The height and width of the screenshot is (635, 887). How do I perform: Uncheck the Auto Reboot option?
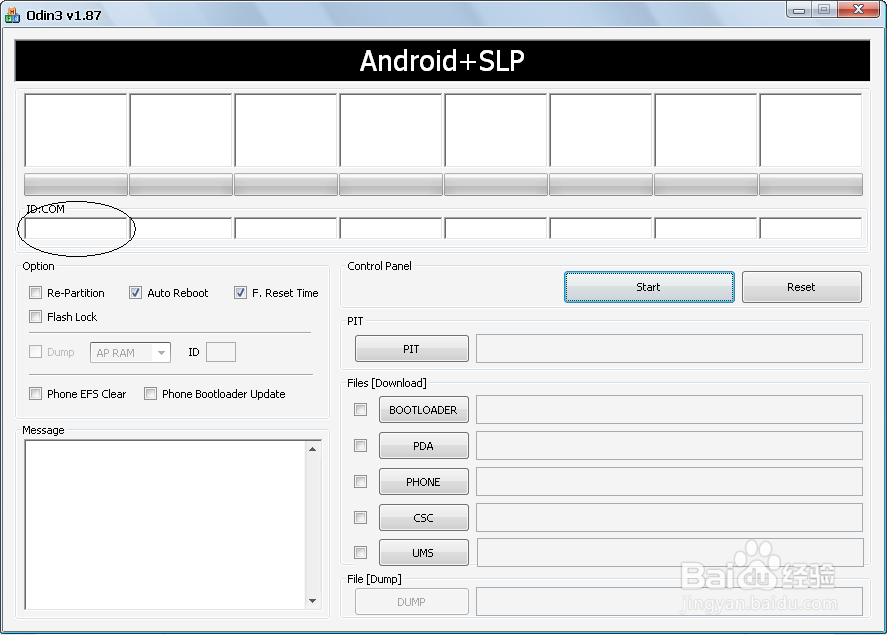click(136, 293)
